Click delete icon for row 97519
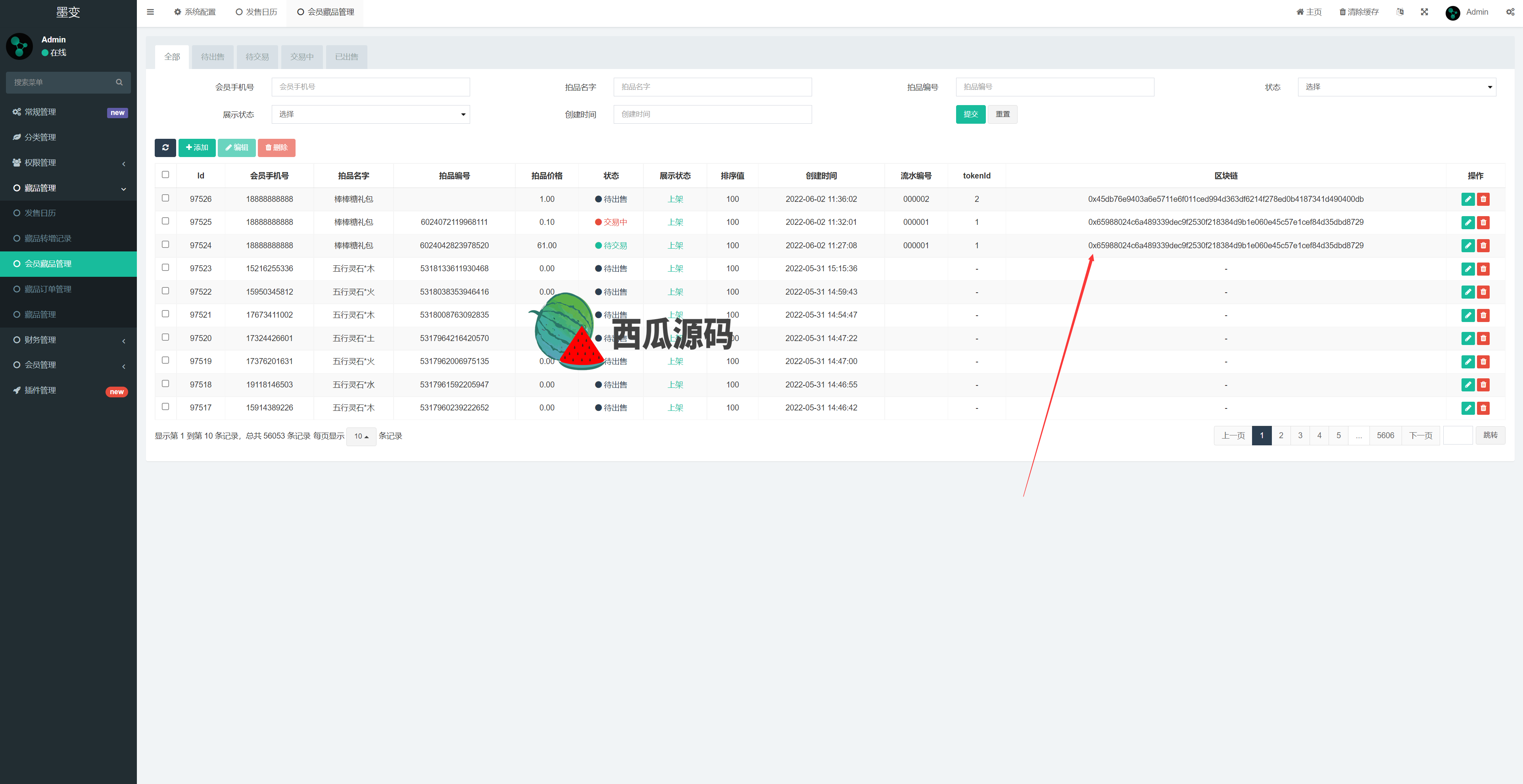The width and height of the screenshot is (1523, 784). click(1483, 362)
